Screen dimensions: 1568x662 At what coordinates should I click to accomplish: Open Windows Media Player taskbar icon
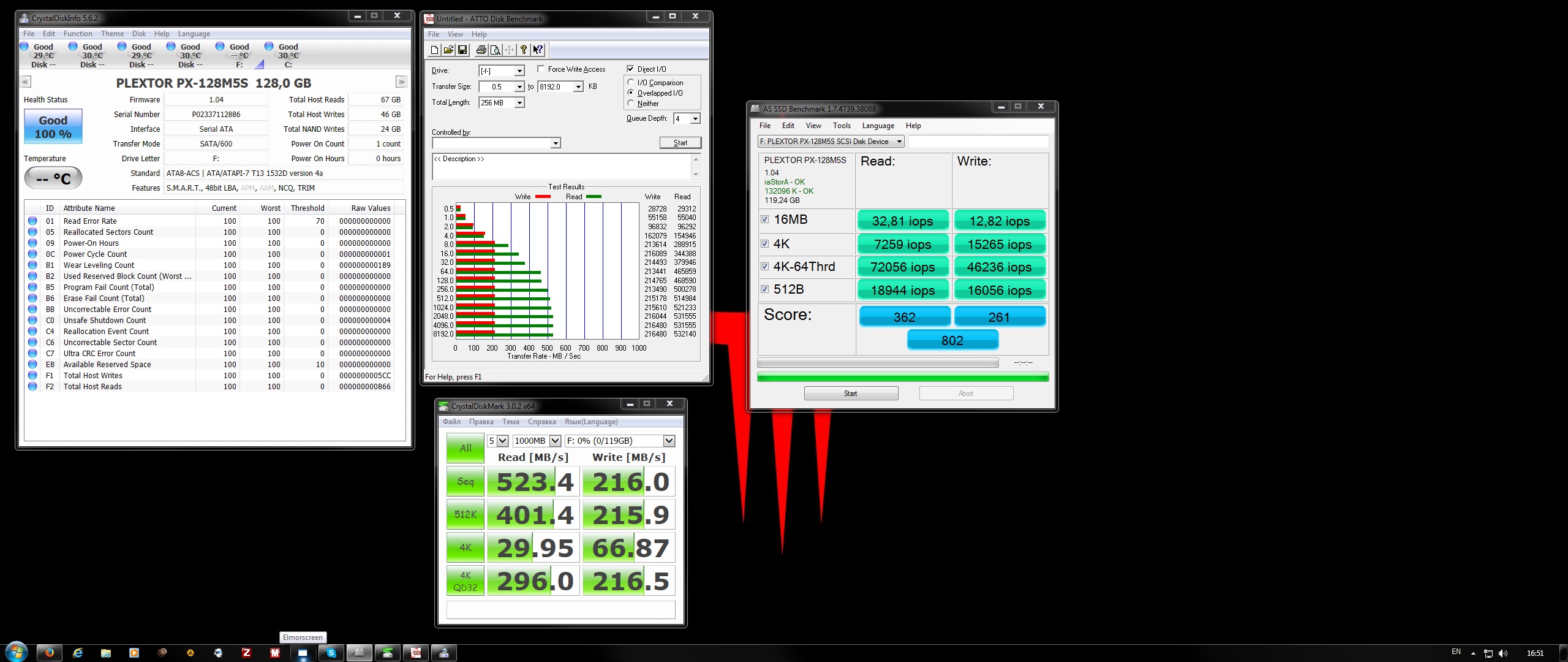[134, 653]
